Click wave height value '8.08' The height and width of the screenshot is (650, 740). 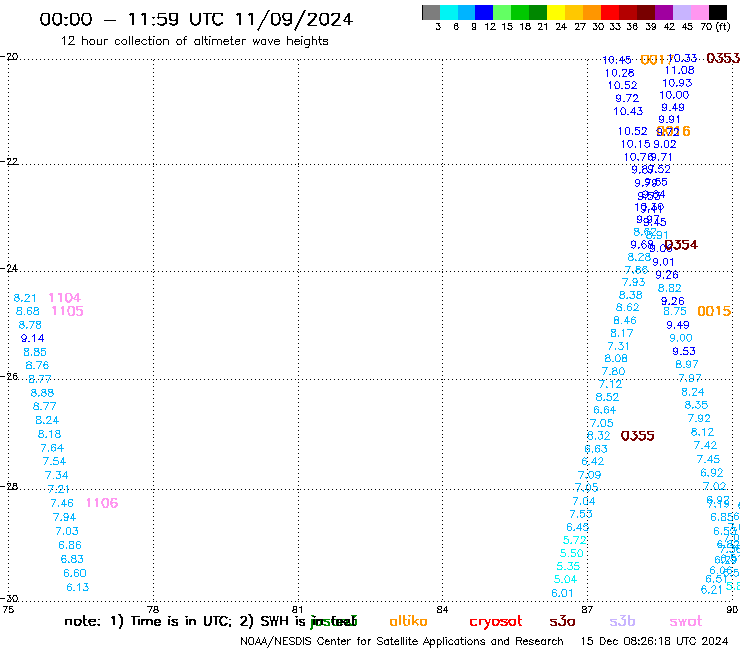pyautogui.click(x=616, y=359)
